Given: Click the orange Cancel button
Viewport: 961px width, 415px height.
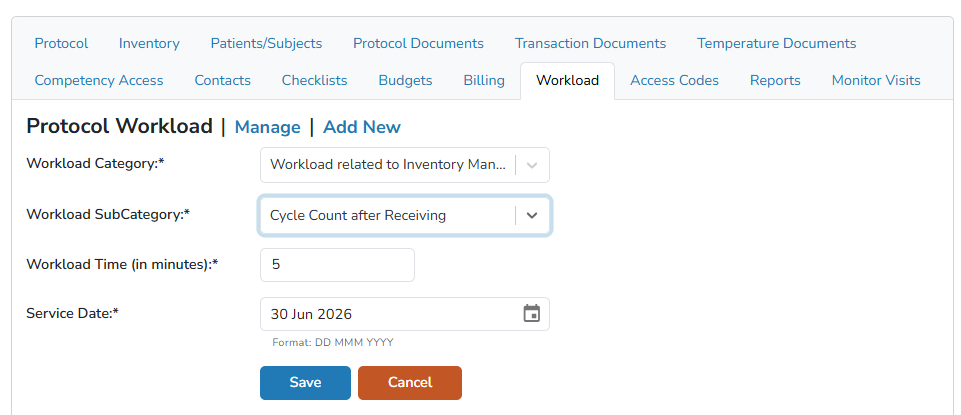Looking at the screenshot, I should (x=409, y=383).
